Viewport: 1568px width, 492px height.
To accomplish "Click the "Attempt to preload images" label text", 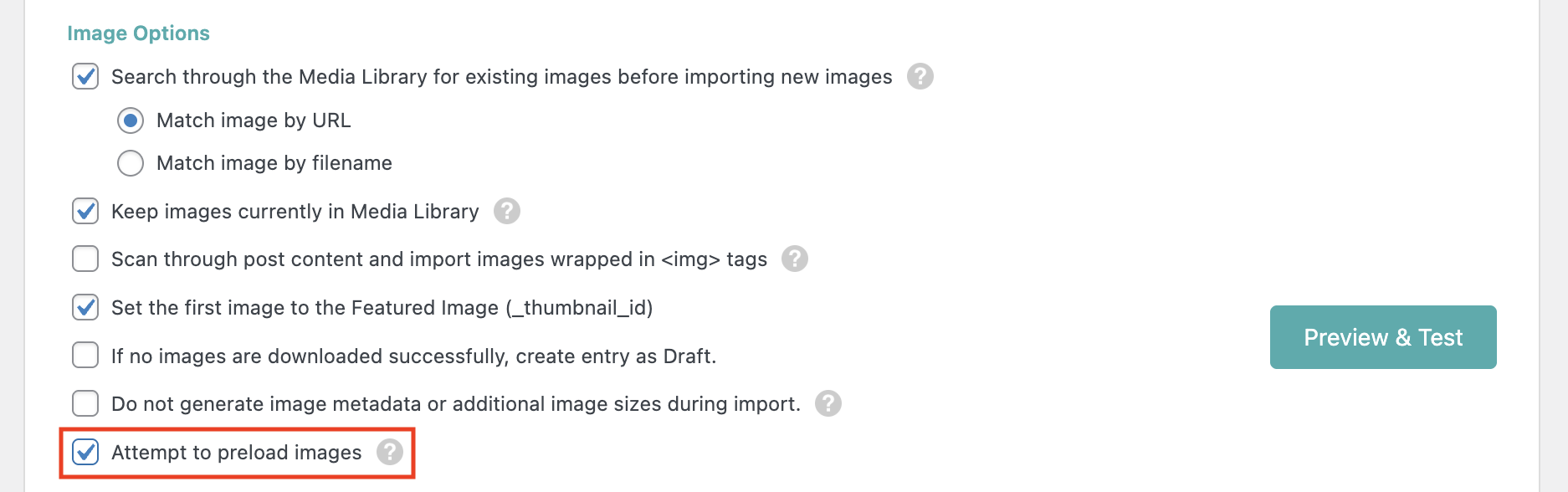I will point(236,453).
